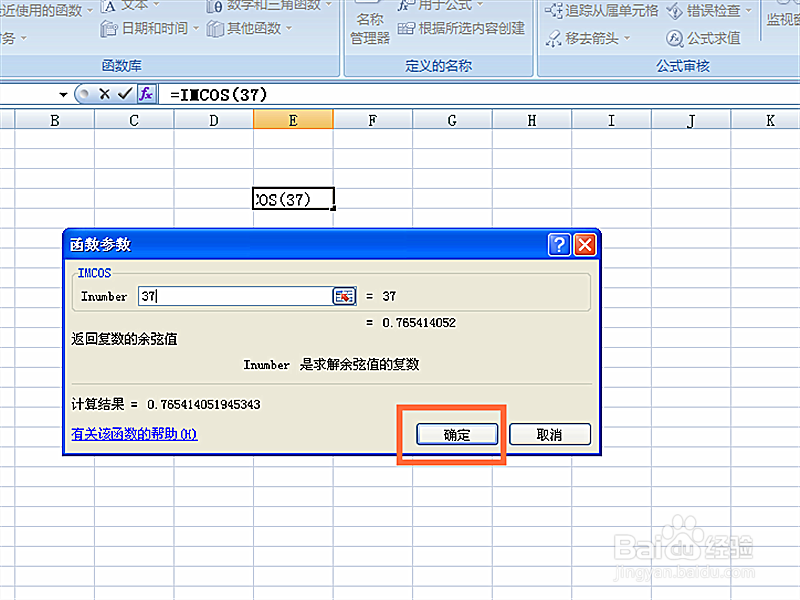Click the 计算结果 value text
Viewport: 800px width, 600px height.
[x=204, y=405]
